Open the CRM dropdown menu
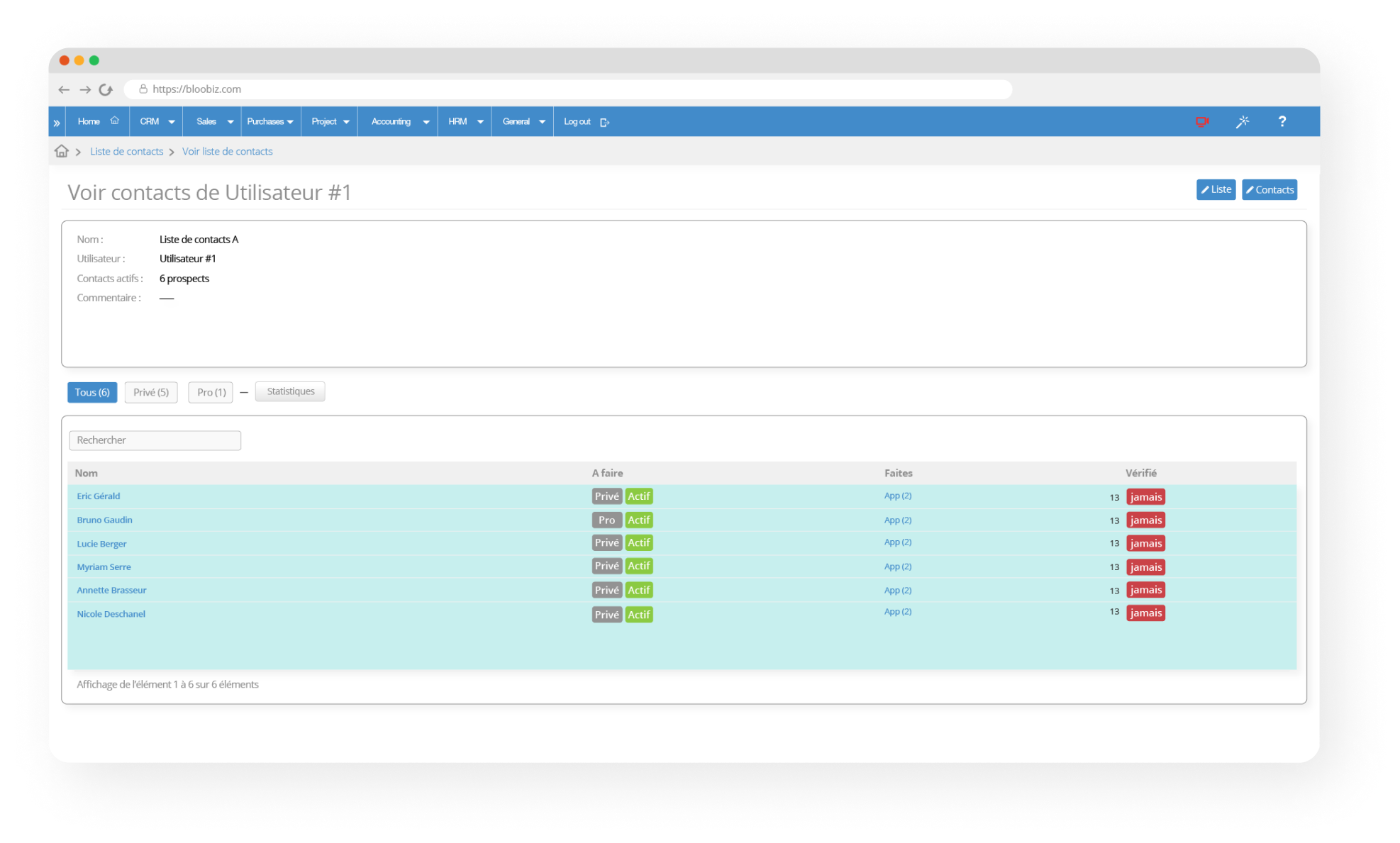The image size is (1400, 843). pyautogui.click(x=156, y=121)
